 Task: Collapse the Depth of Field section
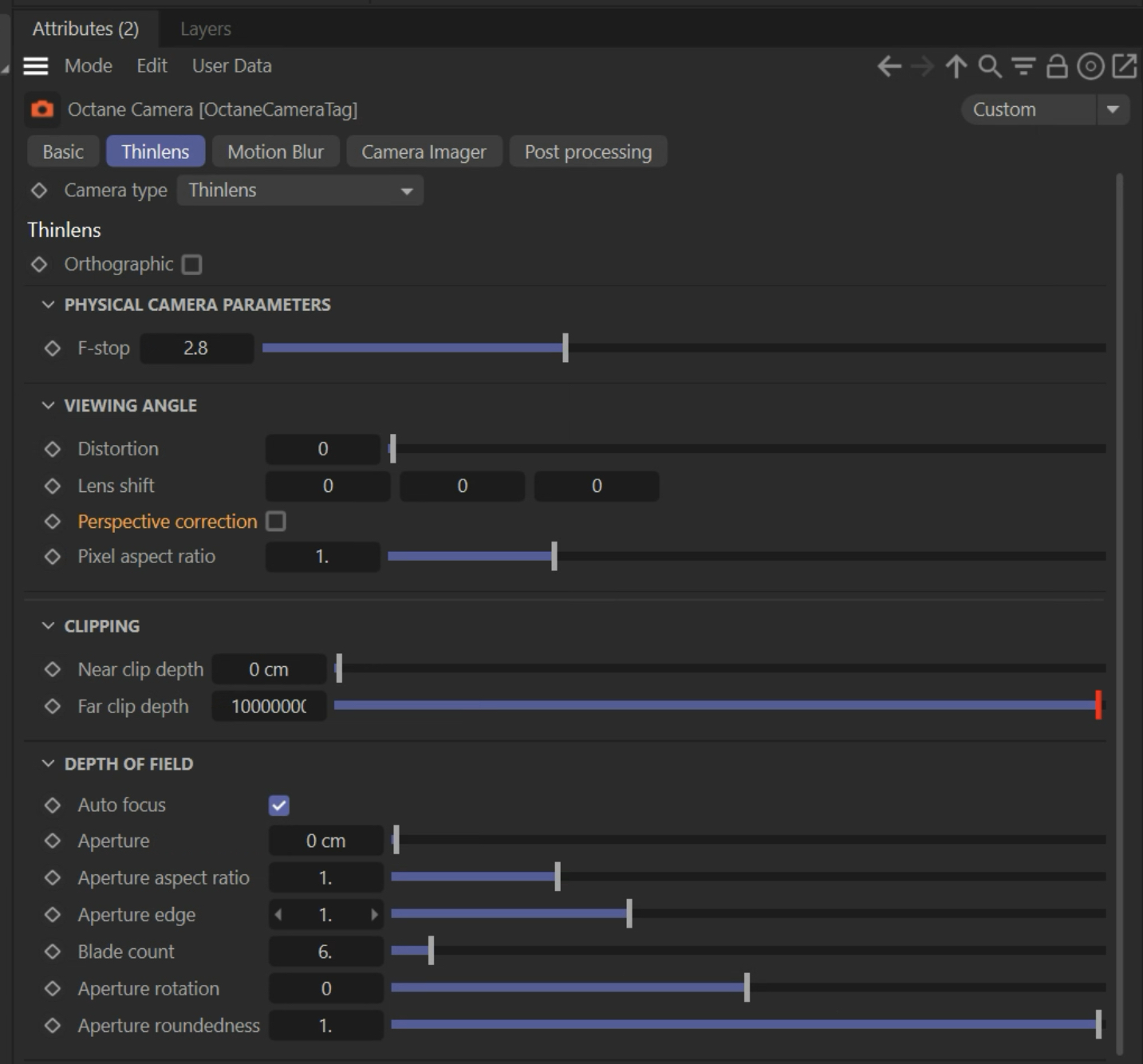48,764
